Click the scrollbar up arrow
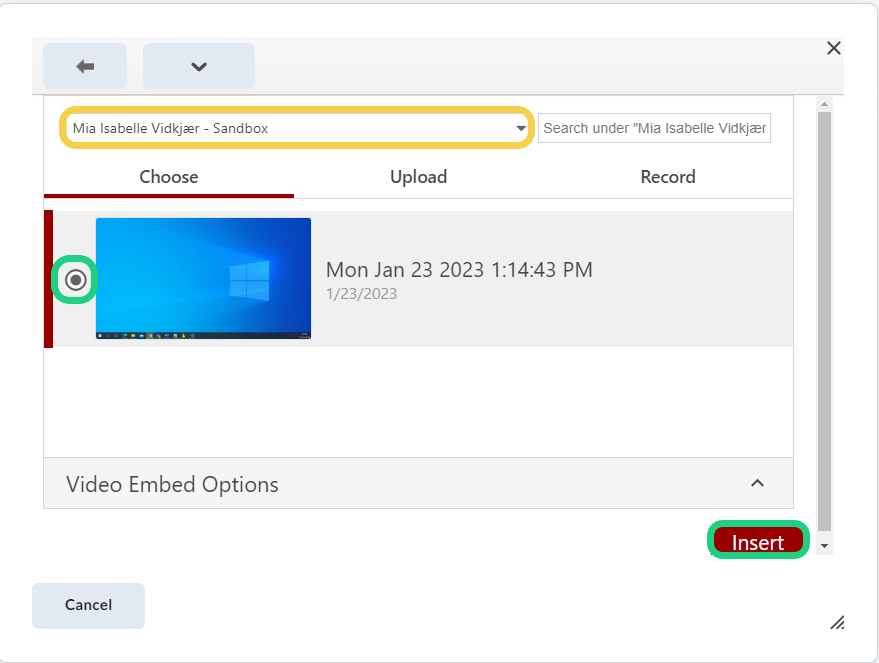 824,103
